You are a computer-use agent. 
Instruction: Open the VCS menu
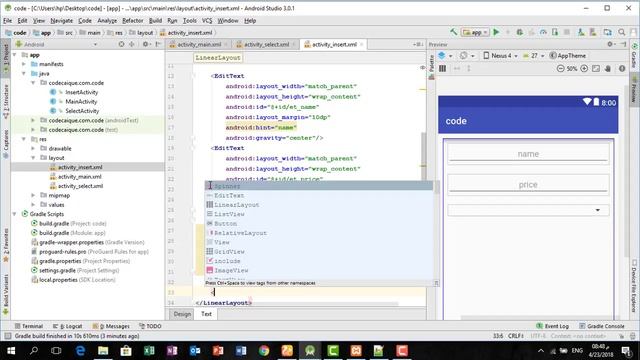(207, 20)
